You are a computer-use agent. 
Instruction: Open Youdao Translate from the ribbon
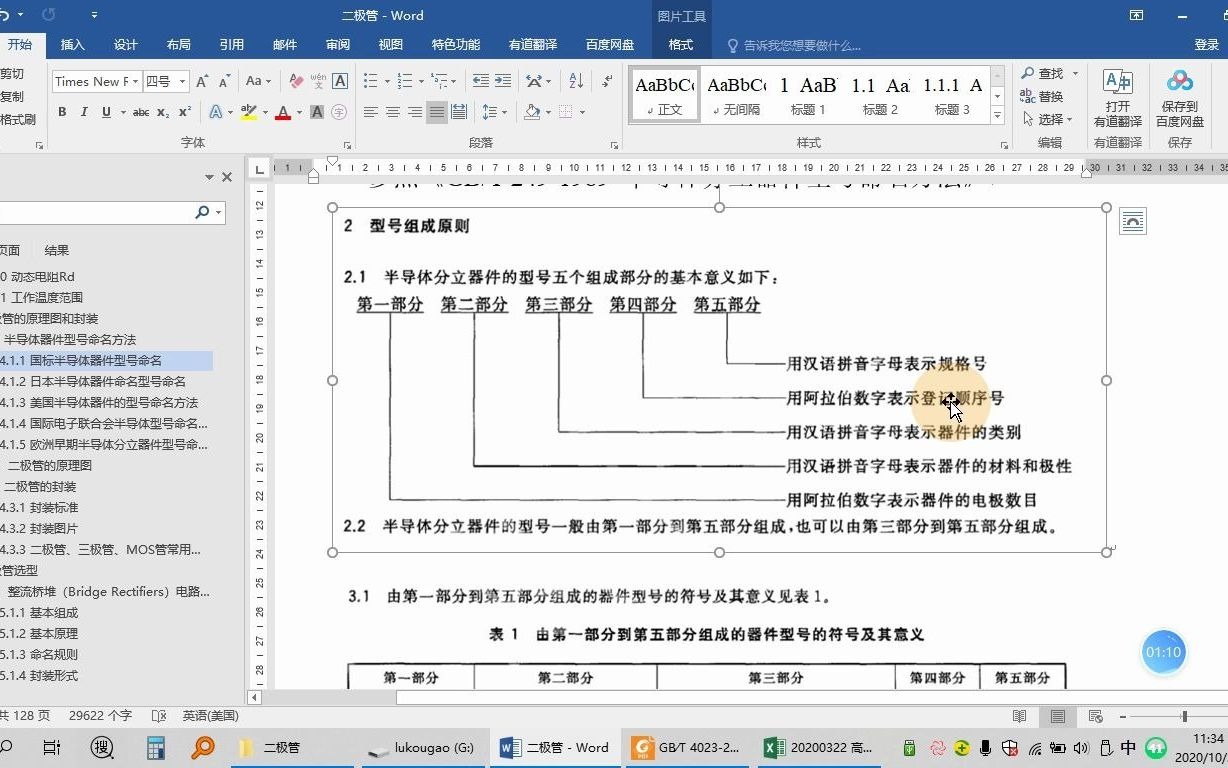[x=1117, y=95]
